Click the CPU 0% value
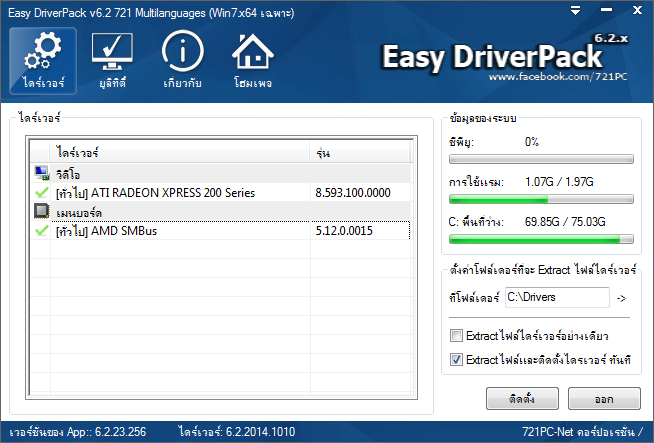 (x=532, y=142)
